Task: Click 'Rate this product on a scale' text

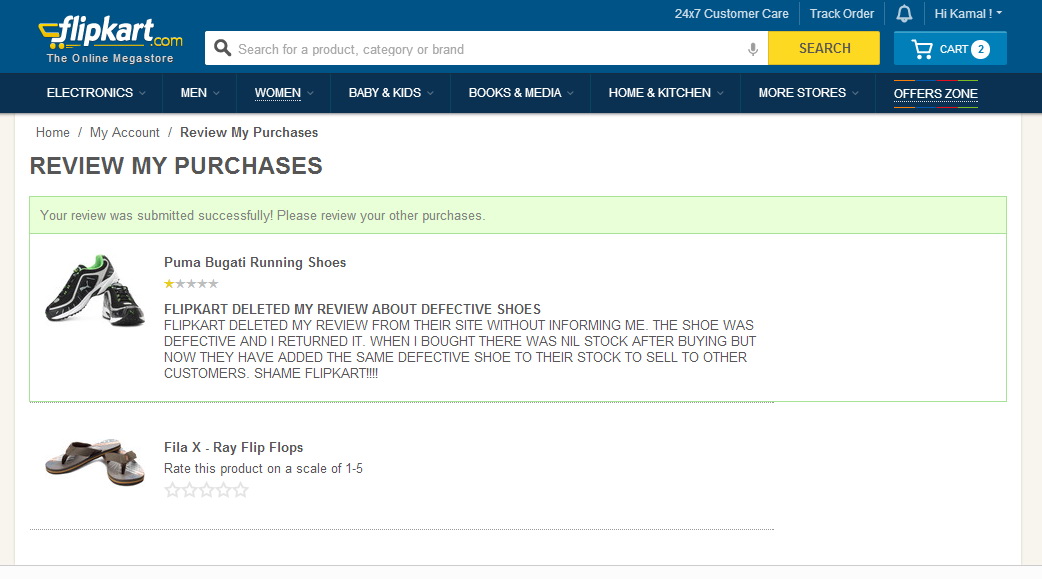Action: (x=263, y=469)
